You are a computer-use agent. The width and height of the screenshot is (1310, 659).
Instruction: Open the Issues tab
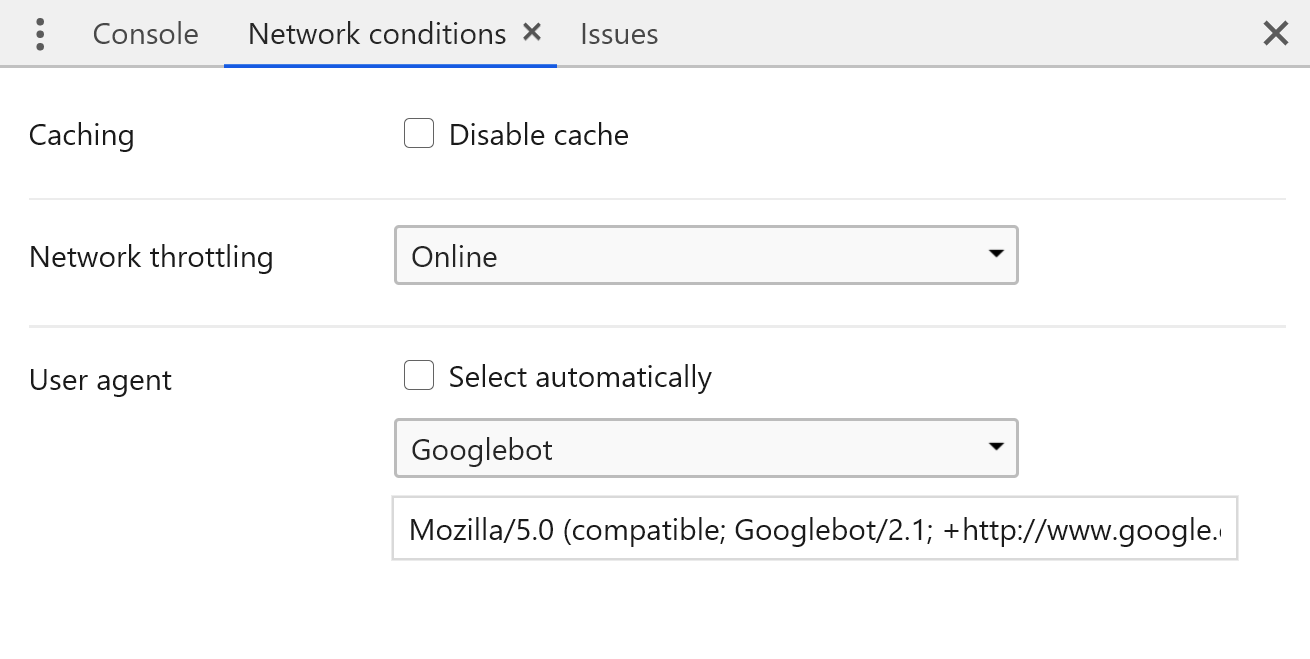click(619, 34)
